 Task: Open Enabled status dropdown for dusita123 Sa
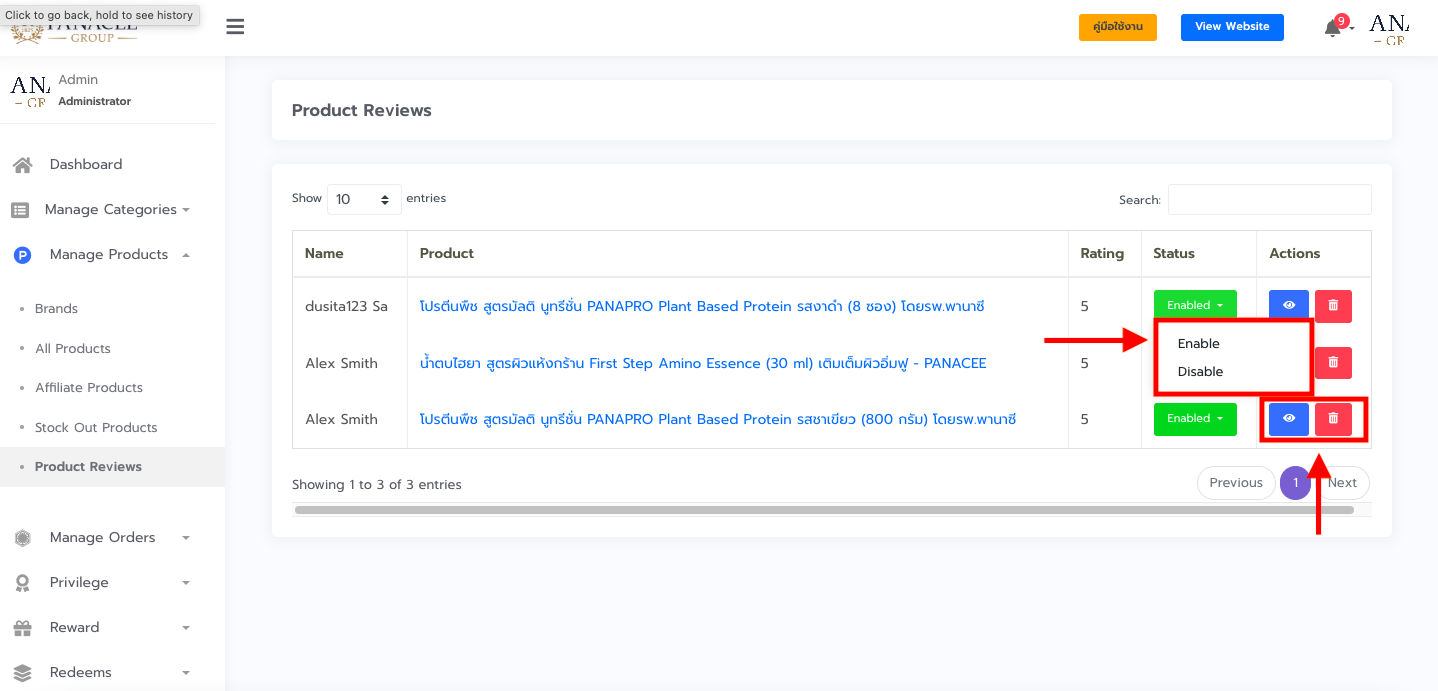pos(1195,306)
